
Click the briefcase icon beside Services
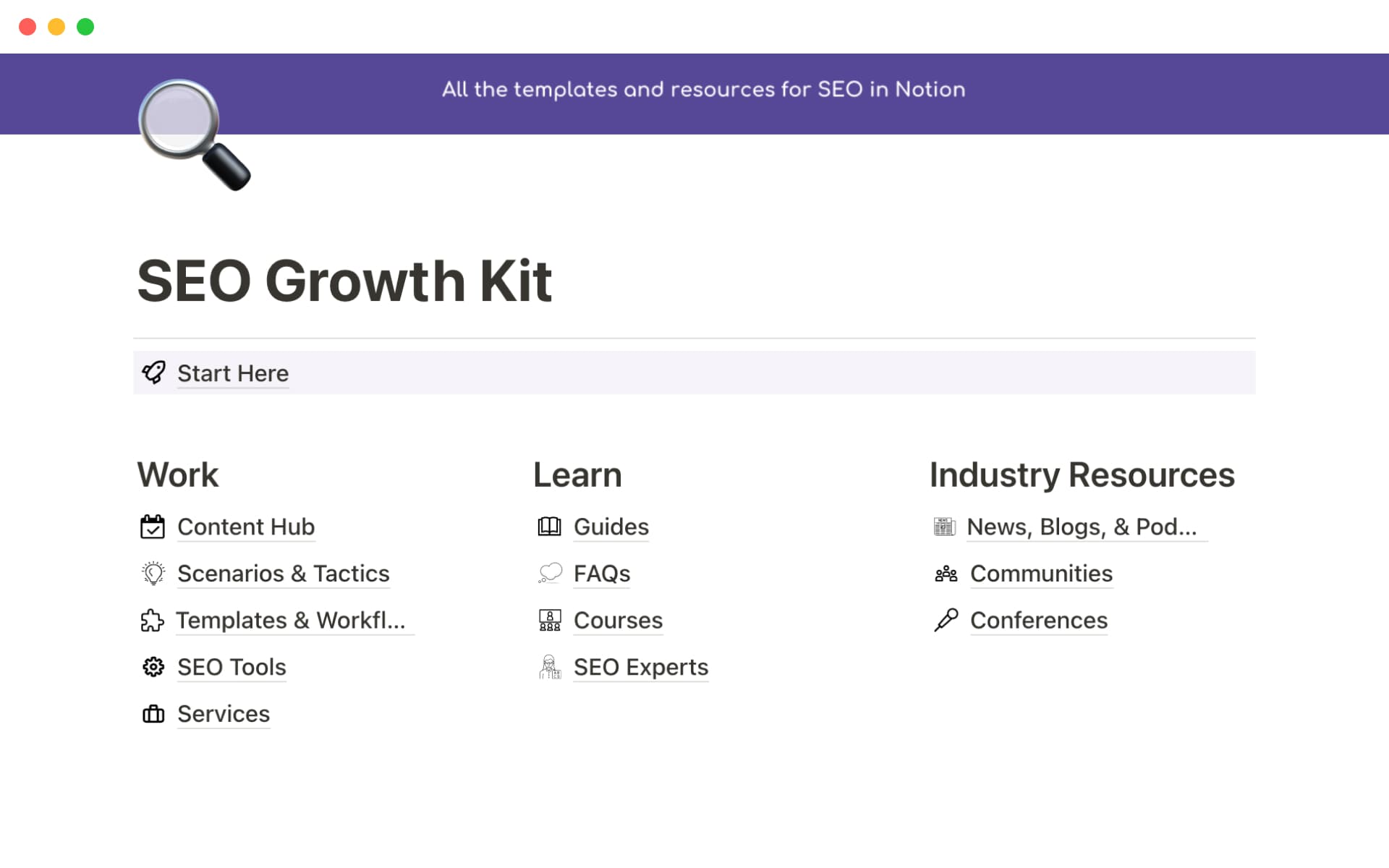[x=153, y=714]
